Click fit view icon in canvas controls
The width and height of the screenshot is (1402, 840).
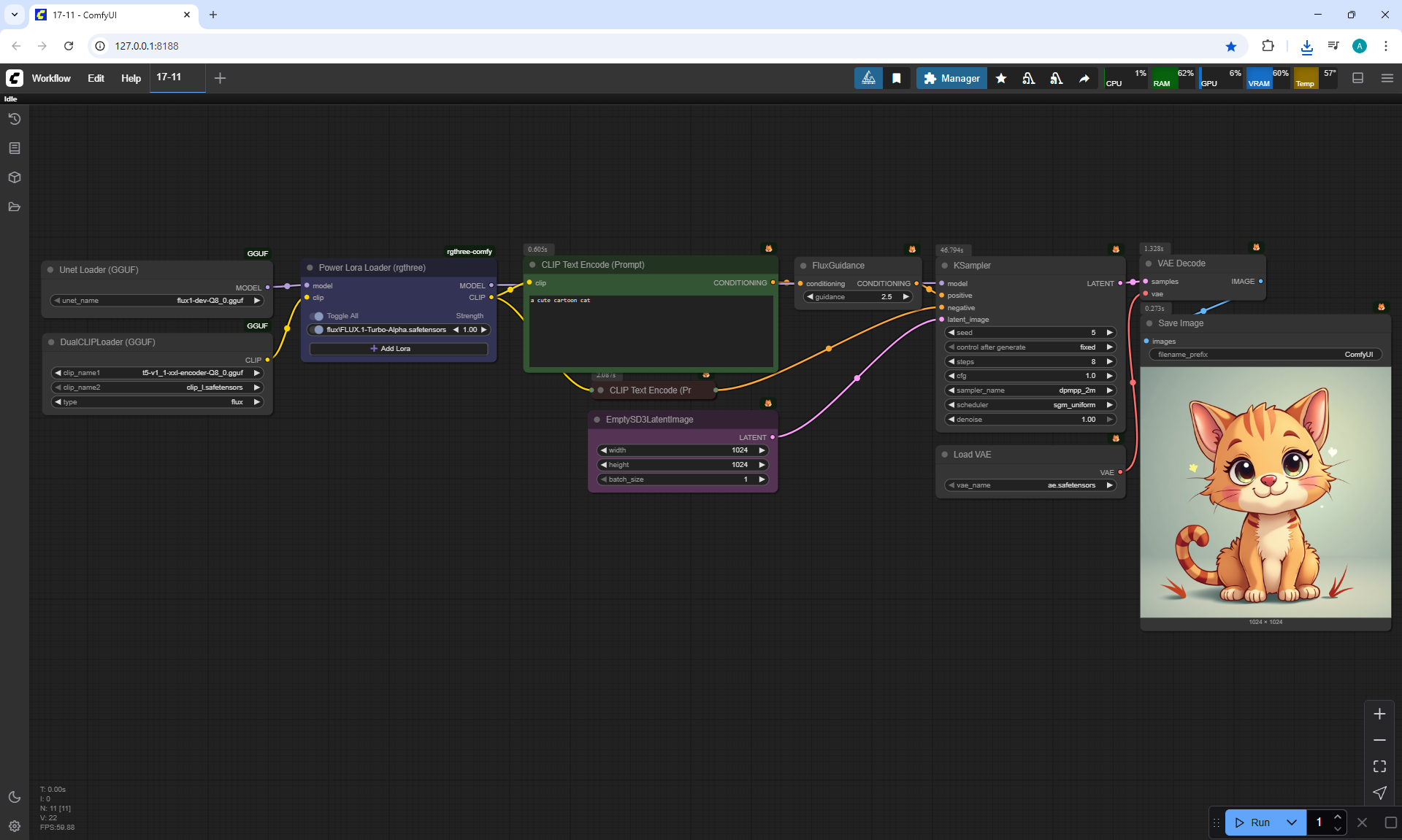pyautogui.click(x=1379, y=766)
